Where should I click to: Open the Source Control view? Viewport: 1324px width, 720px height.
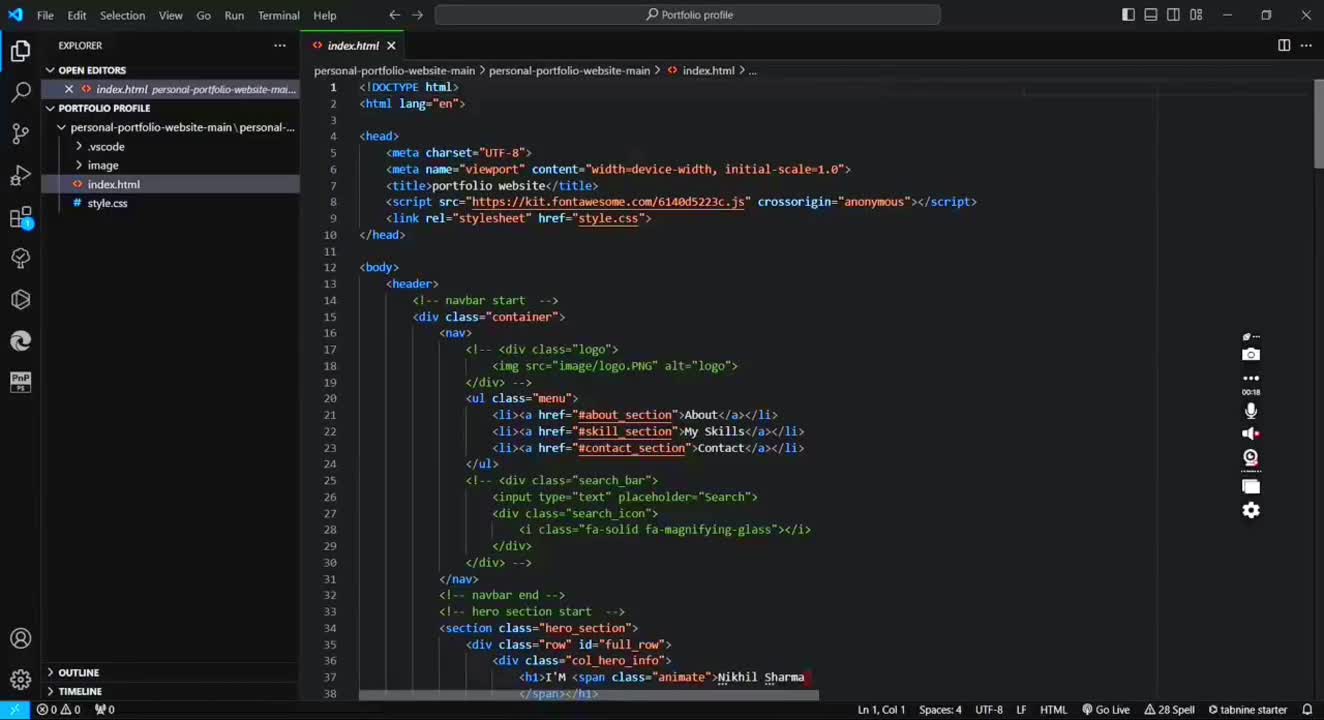(20, 134)
